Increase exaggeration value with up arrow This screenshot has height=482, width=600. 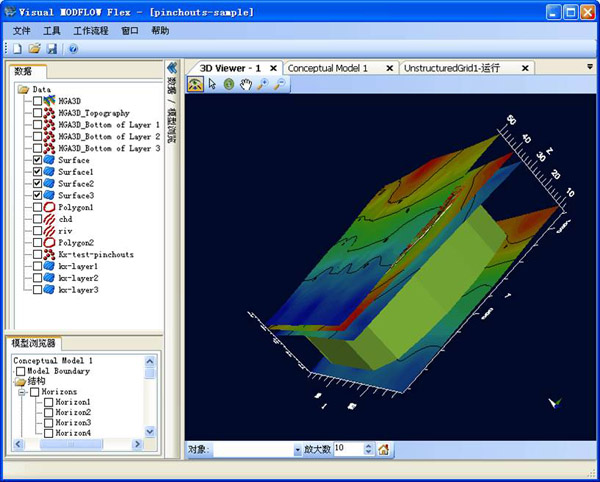click(x=368, y=446)
